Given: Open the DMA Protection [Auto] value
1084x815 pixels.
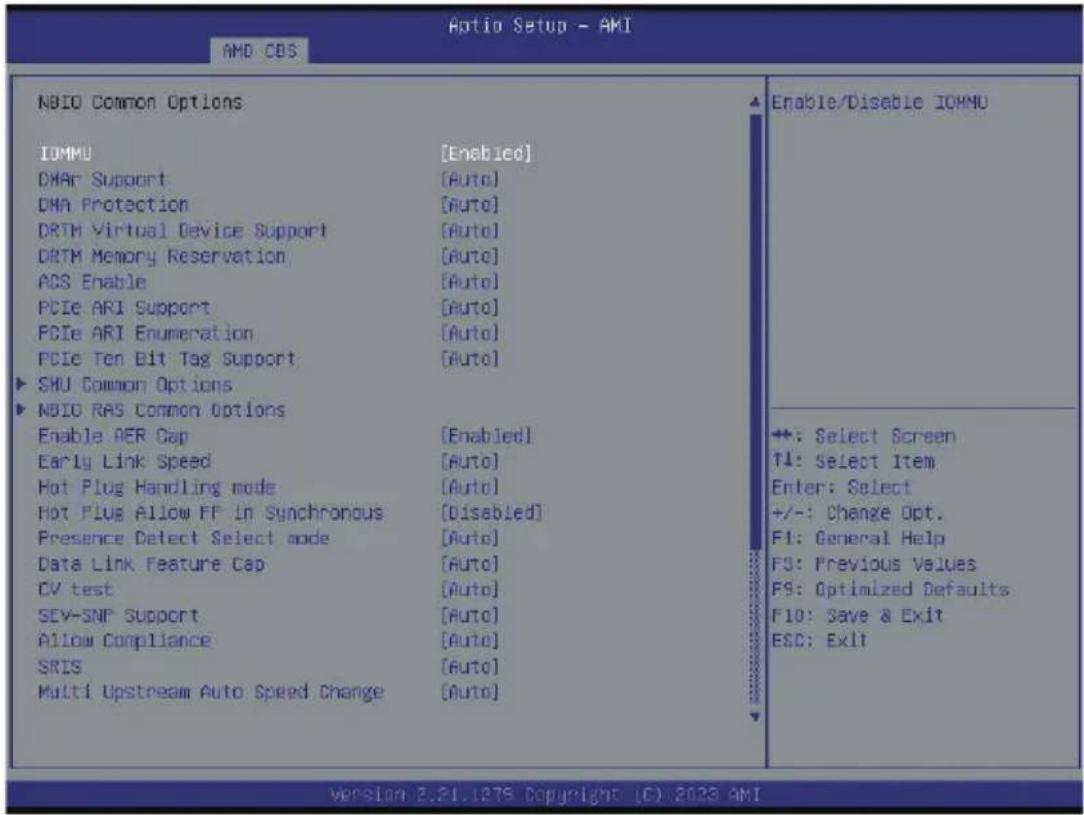Looking at the screenshot, I should point(469,205).
